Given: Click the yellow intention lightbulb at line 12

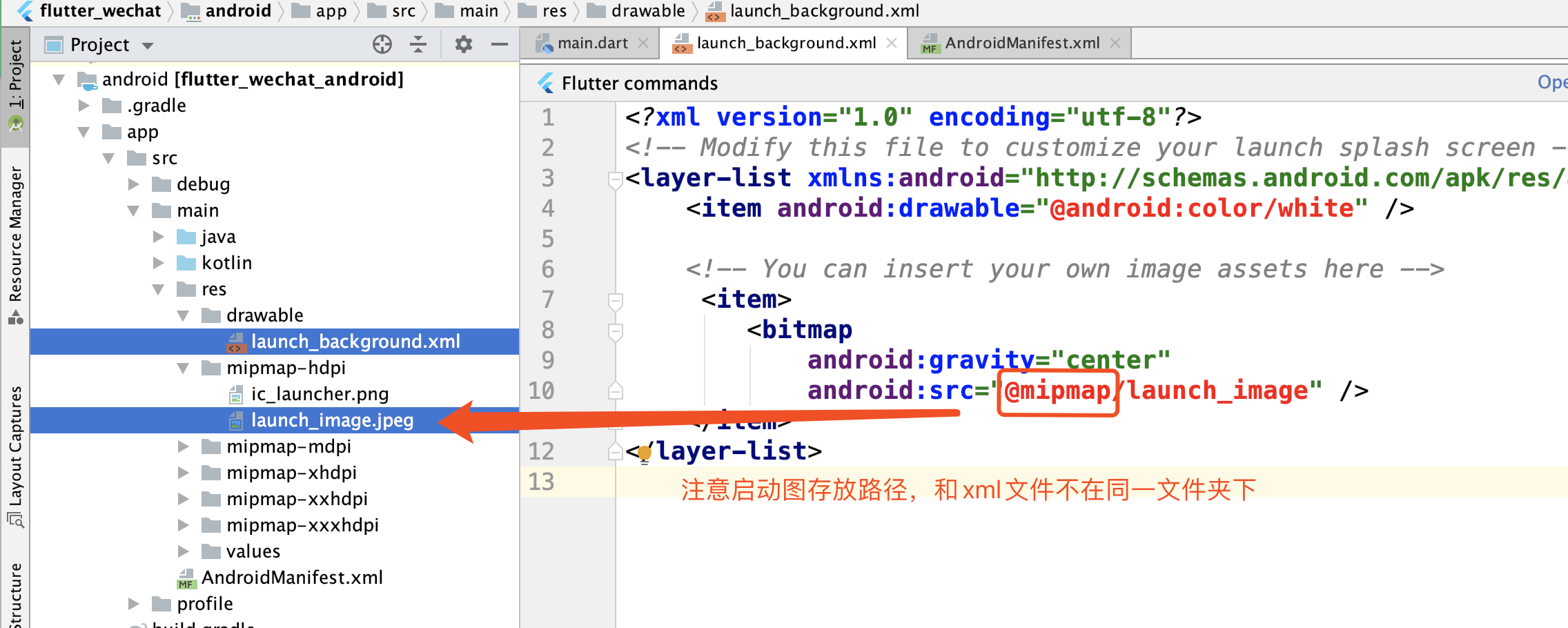Looking at the screenshot, I should pyautogui.click(x=645, y=454).
